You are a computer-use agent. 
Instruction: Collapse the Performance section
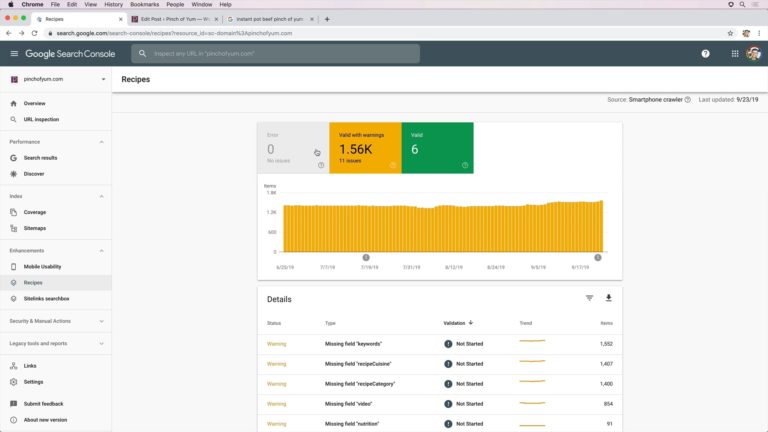tap(101, 142)
